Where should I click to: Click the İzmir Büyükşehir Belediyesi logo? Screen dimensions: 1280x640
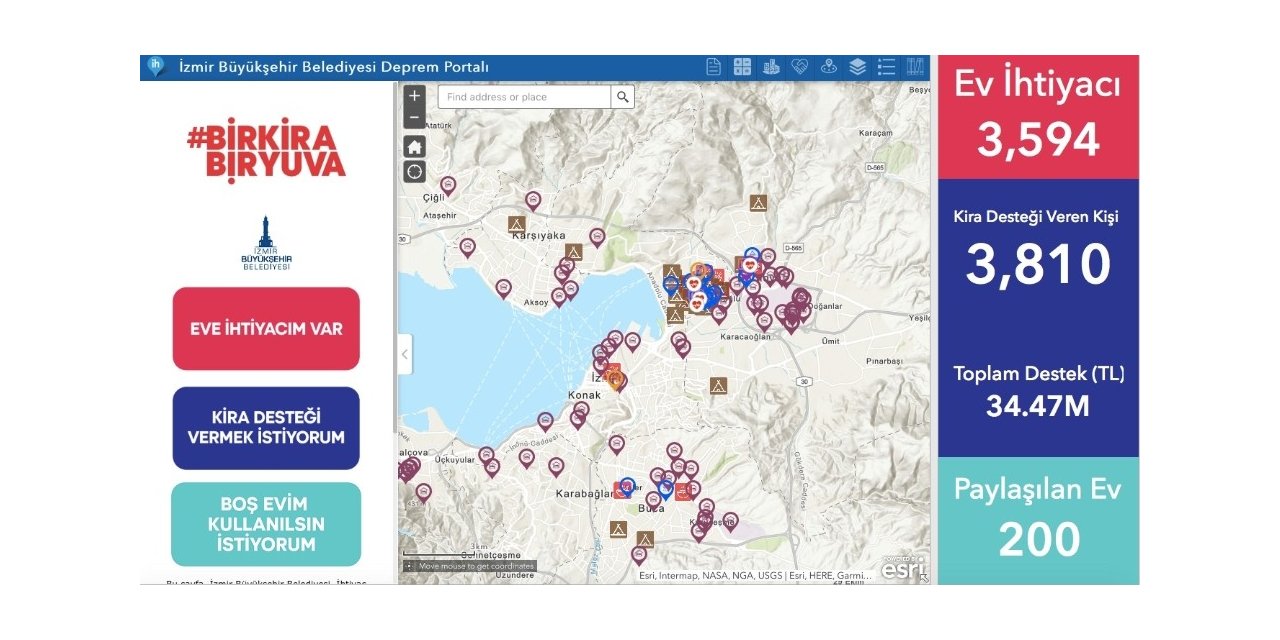click(265, 245)
